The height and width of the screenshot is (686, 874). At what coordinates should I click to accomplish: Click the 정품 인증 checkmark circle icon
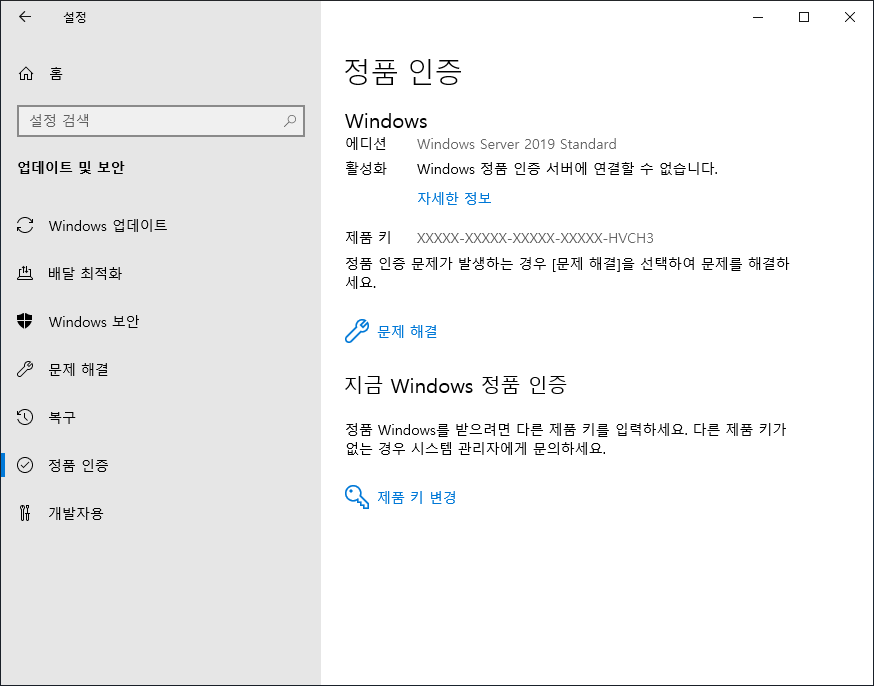coord(25,465)
